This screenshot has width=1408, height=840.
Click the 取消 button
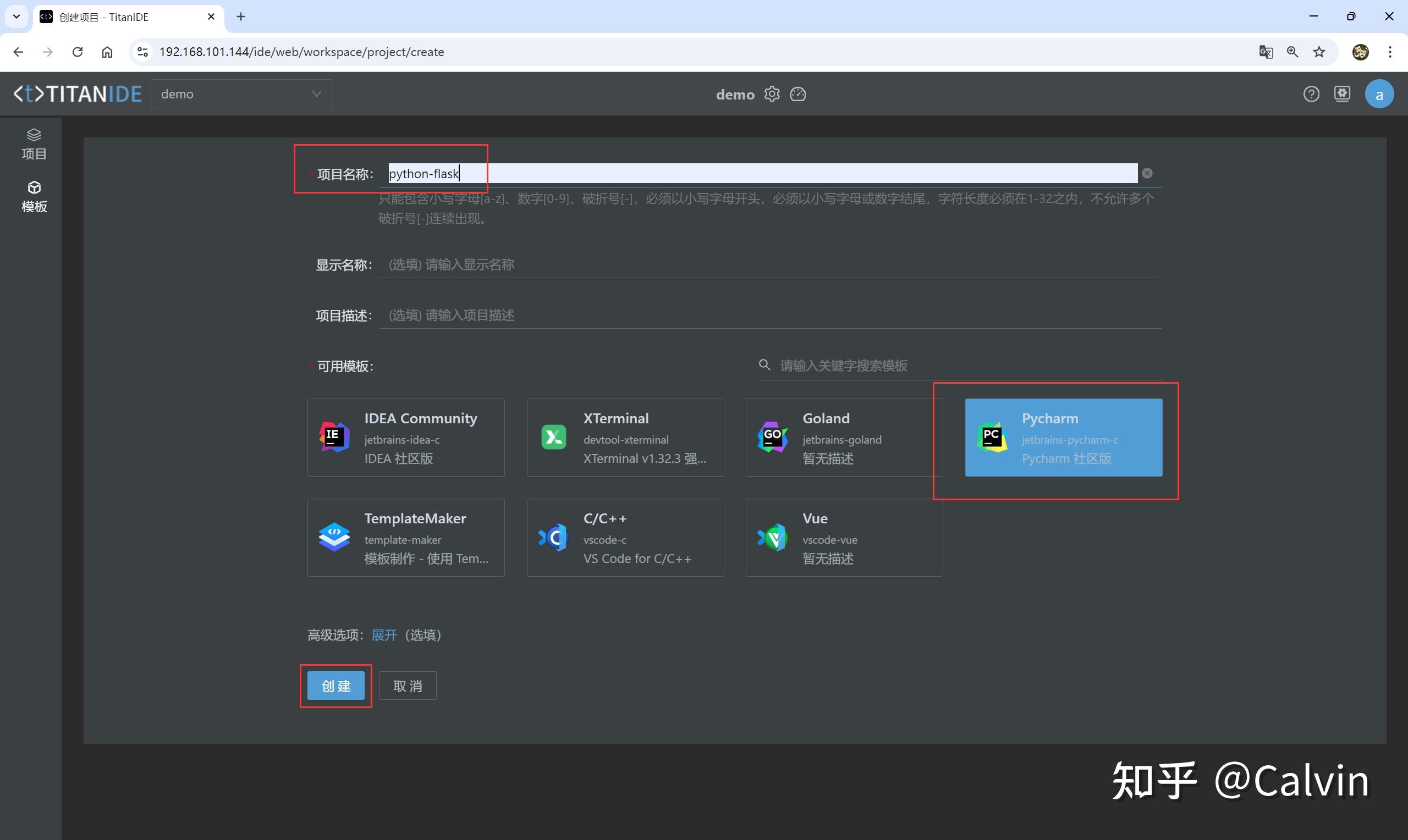point(408,686)
